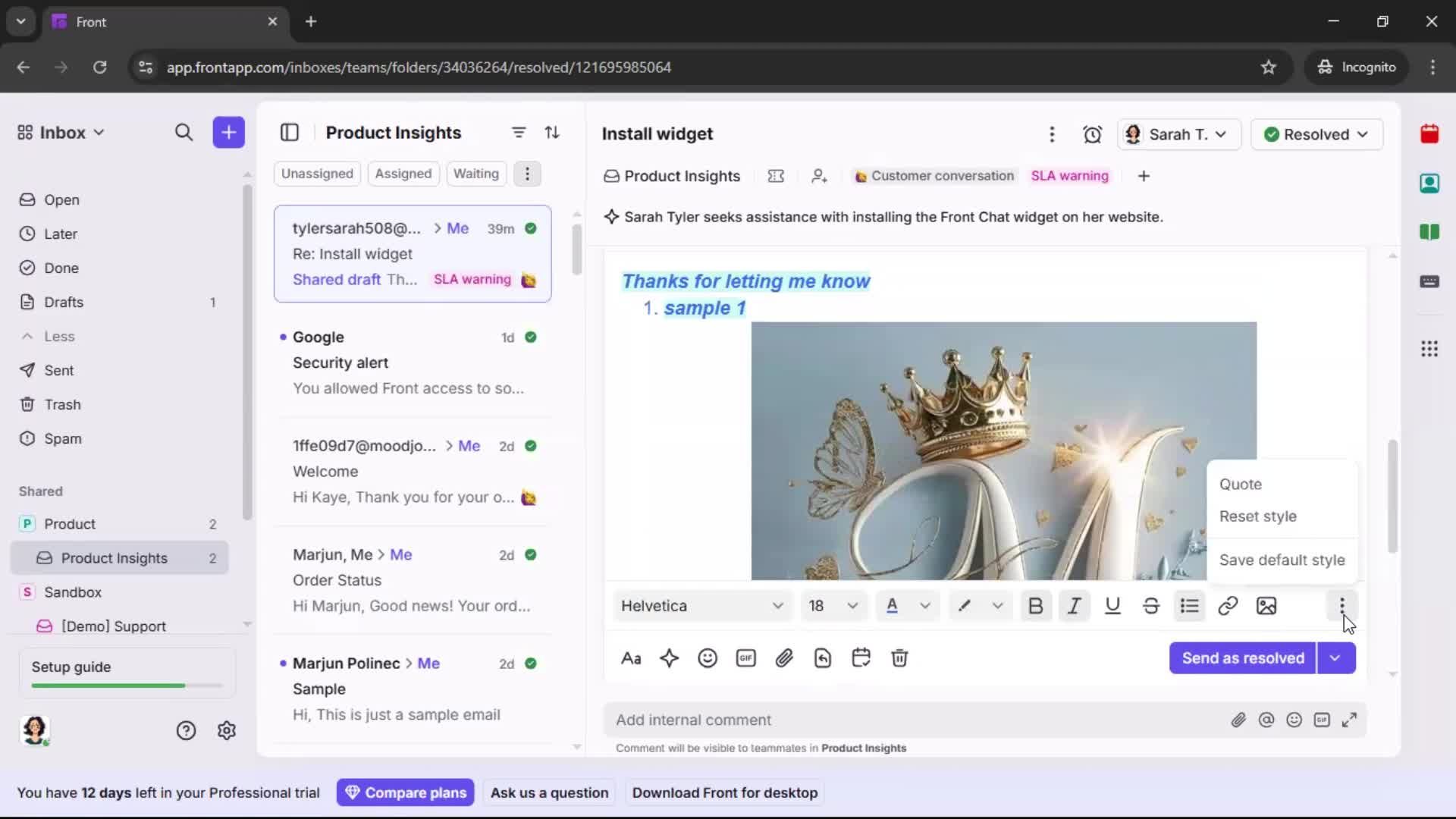The height and width of the screenshot is (819, 1456).
Task: Open the Resolved status dropdown
Action: (1317, 134)
